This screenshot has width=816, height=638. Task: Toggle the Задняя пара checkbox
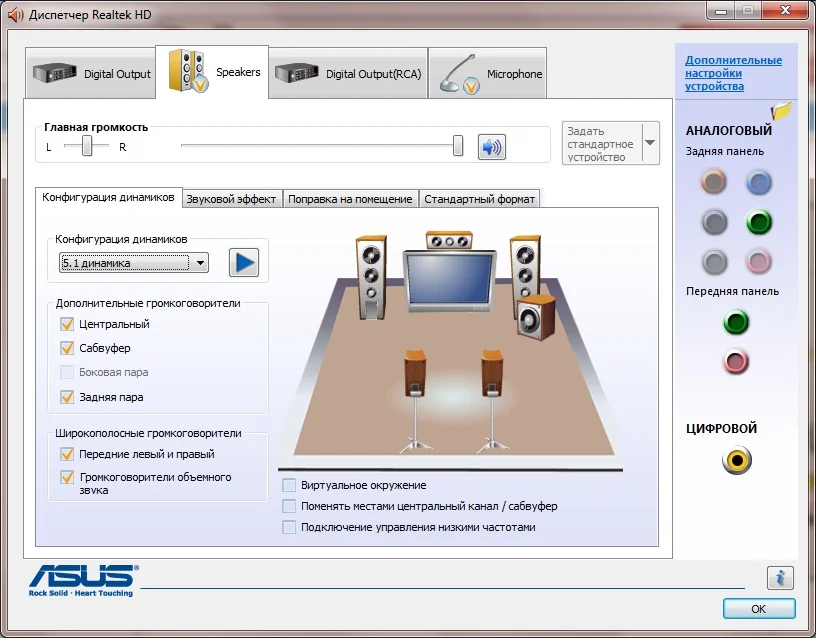point(67,397)
